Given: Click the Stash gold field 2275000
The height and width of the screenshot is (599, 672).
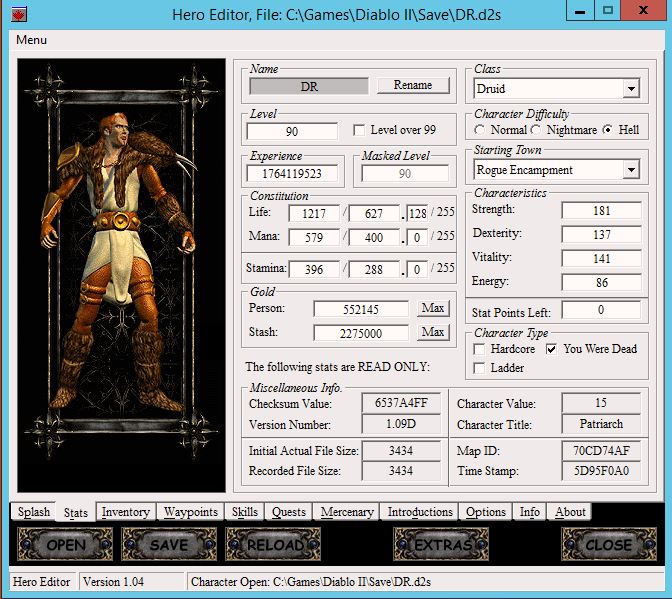Looking at the screenshot, I should 361,333.
